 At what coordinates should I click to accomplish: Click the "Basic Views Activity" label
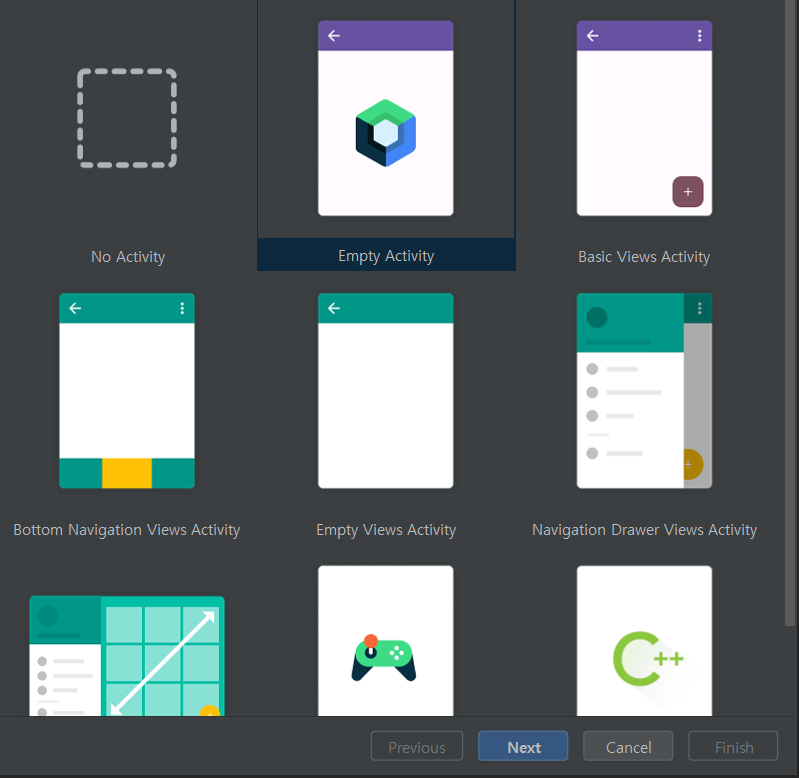click(644, 257)
